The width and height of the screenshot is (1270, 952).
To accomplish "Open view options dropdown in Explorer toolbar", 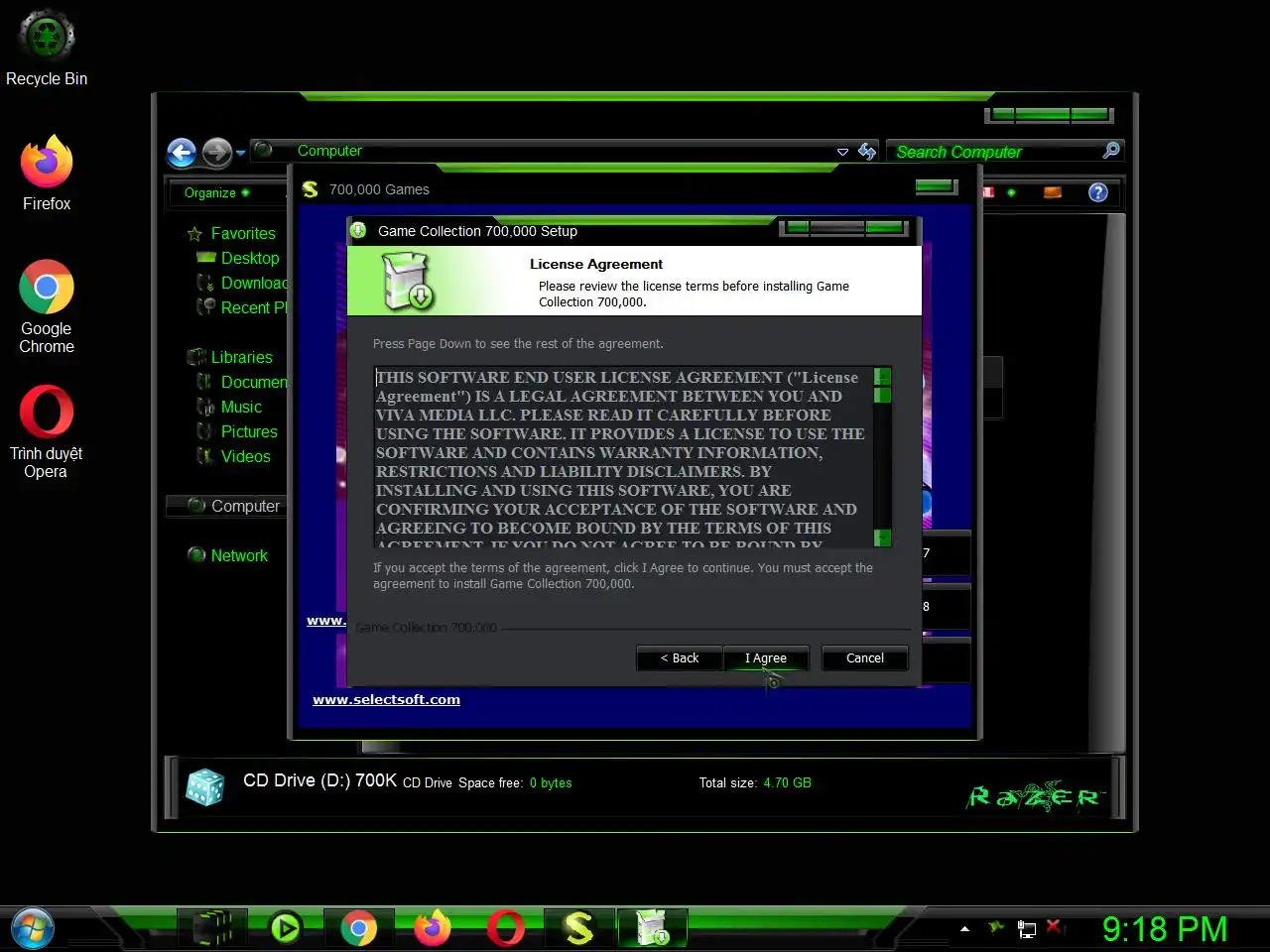I will tap(1011, 192).
